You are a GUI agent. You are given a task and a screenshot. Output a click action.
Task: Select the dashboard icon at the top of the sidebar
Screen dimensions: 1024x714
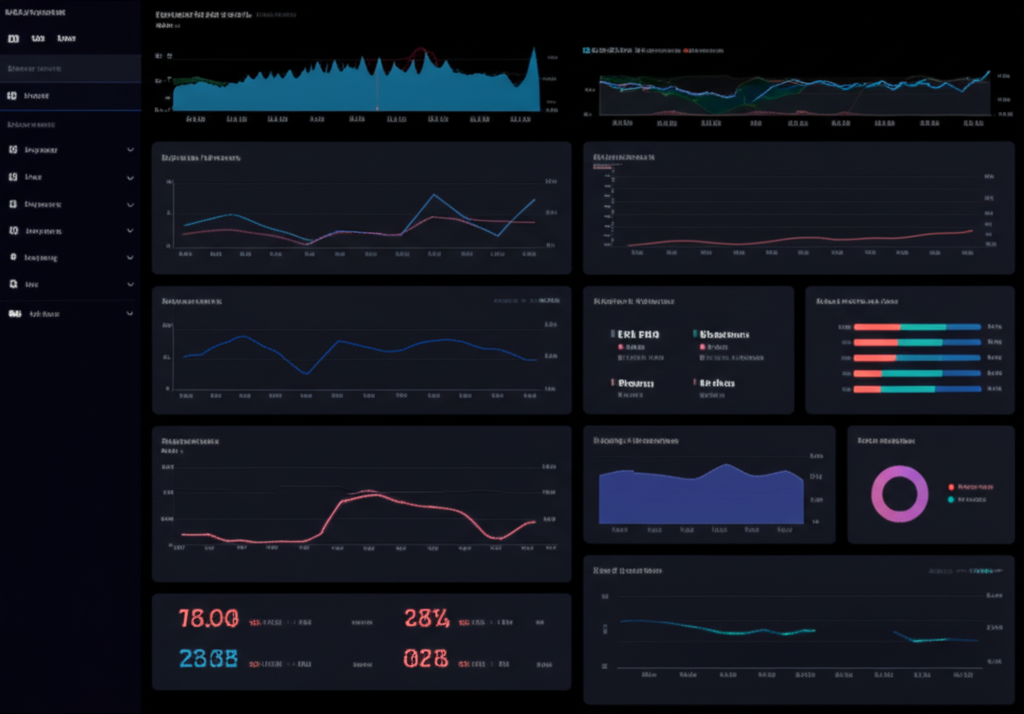coord(12,38)
